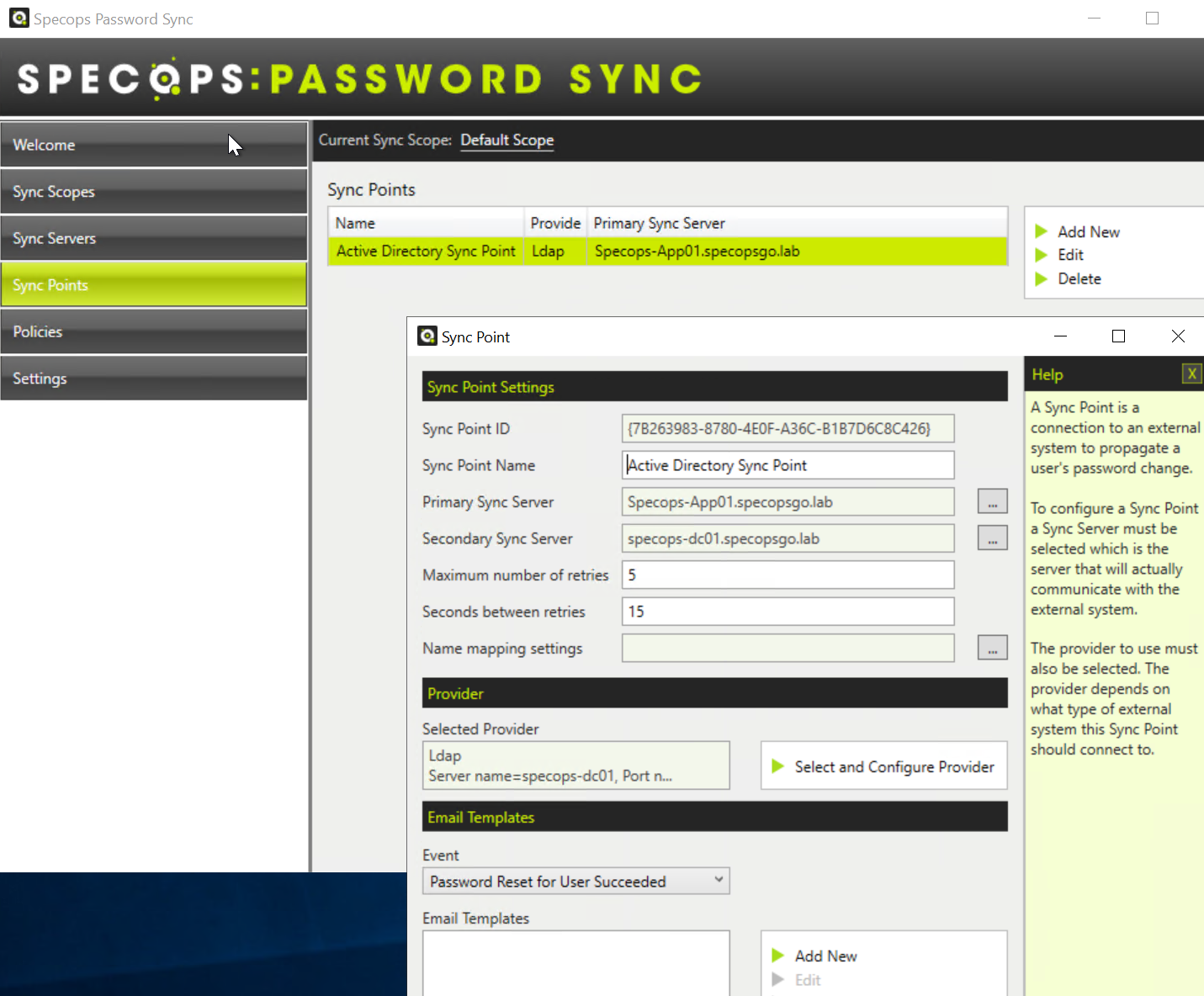This screenshot has height=996, width=1204.
Task: Open the Event dropdown for email templates
Action: (x=575, y=882)
